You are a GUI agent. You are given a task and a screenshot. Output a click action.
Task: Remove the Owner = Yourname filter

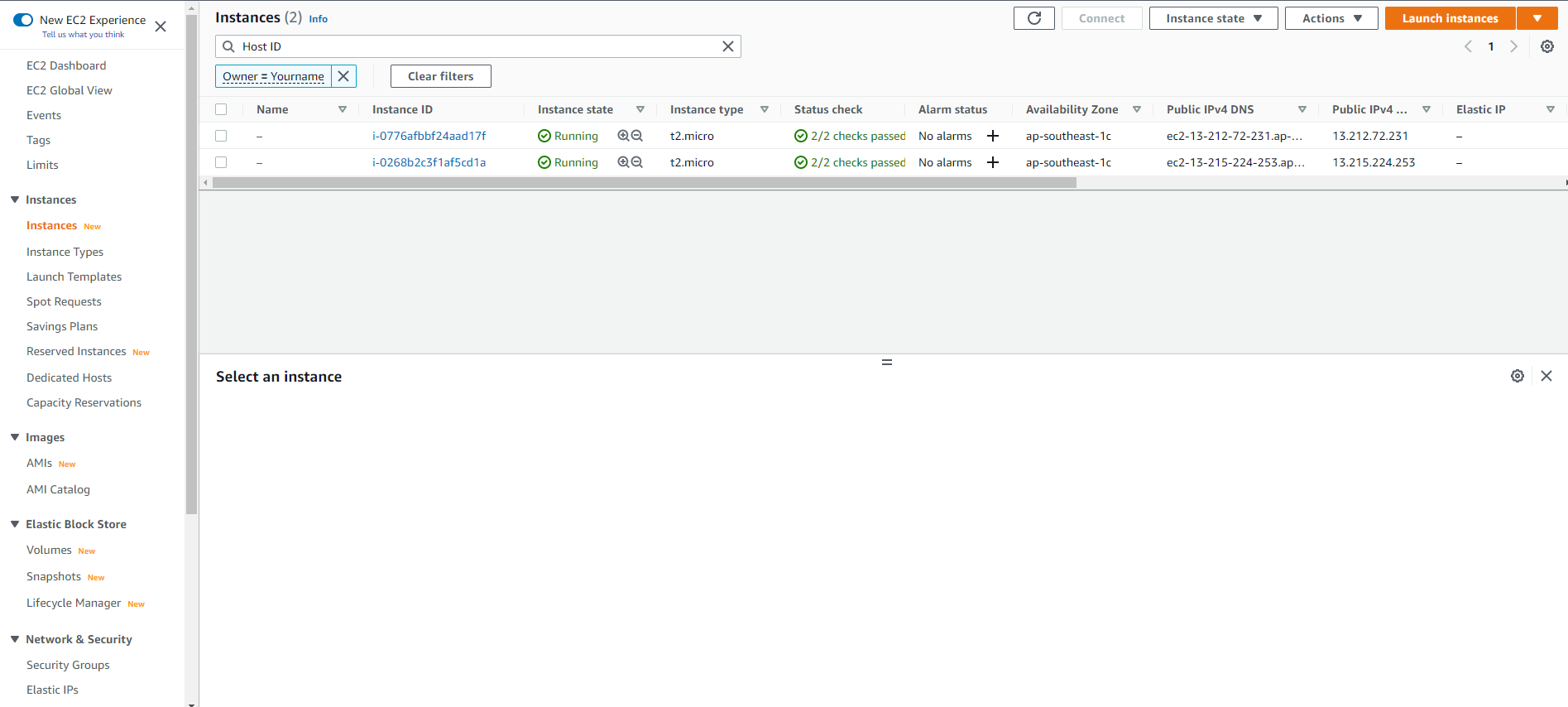click(343, 76)
